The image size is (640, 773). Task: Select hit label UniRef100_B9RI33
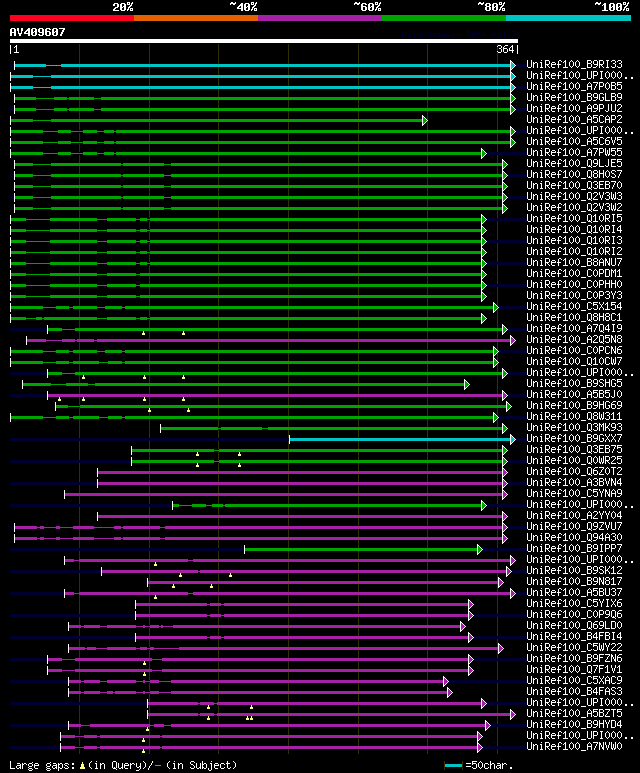pyautogui.click(x=574, y=65)
